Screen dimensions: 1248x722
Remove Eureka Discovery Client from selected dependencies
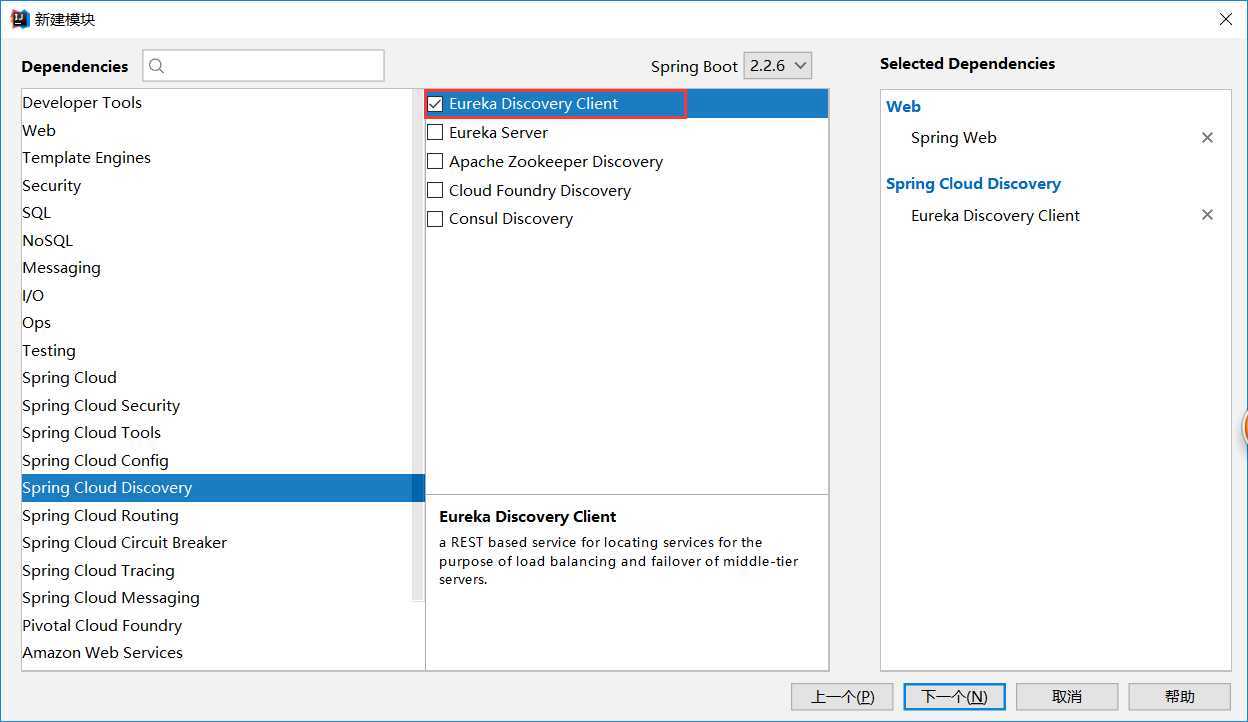point(1207,215)
